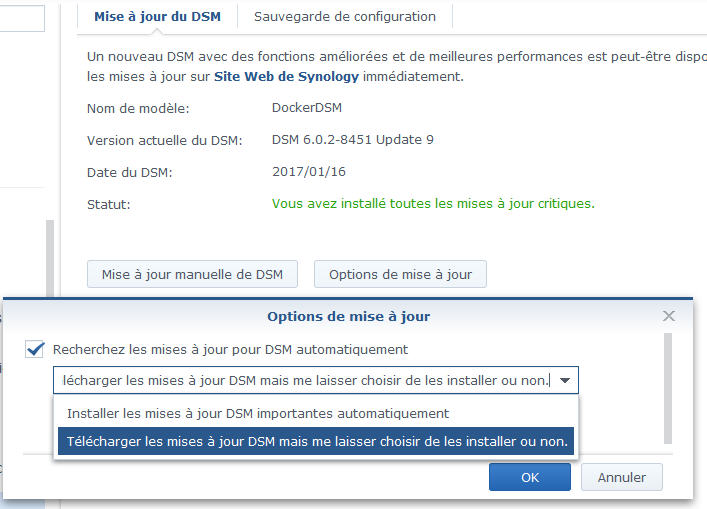Cancel with the Annuler button

coord(622,477)
